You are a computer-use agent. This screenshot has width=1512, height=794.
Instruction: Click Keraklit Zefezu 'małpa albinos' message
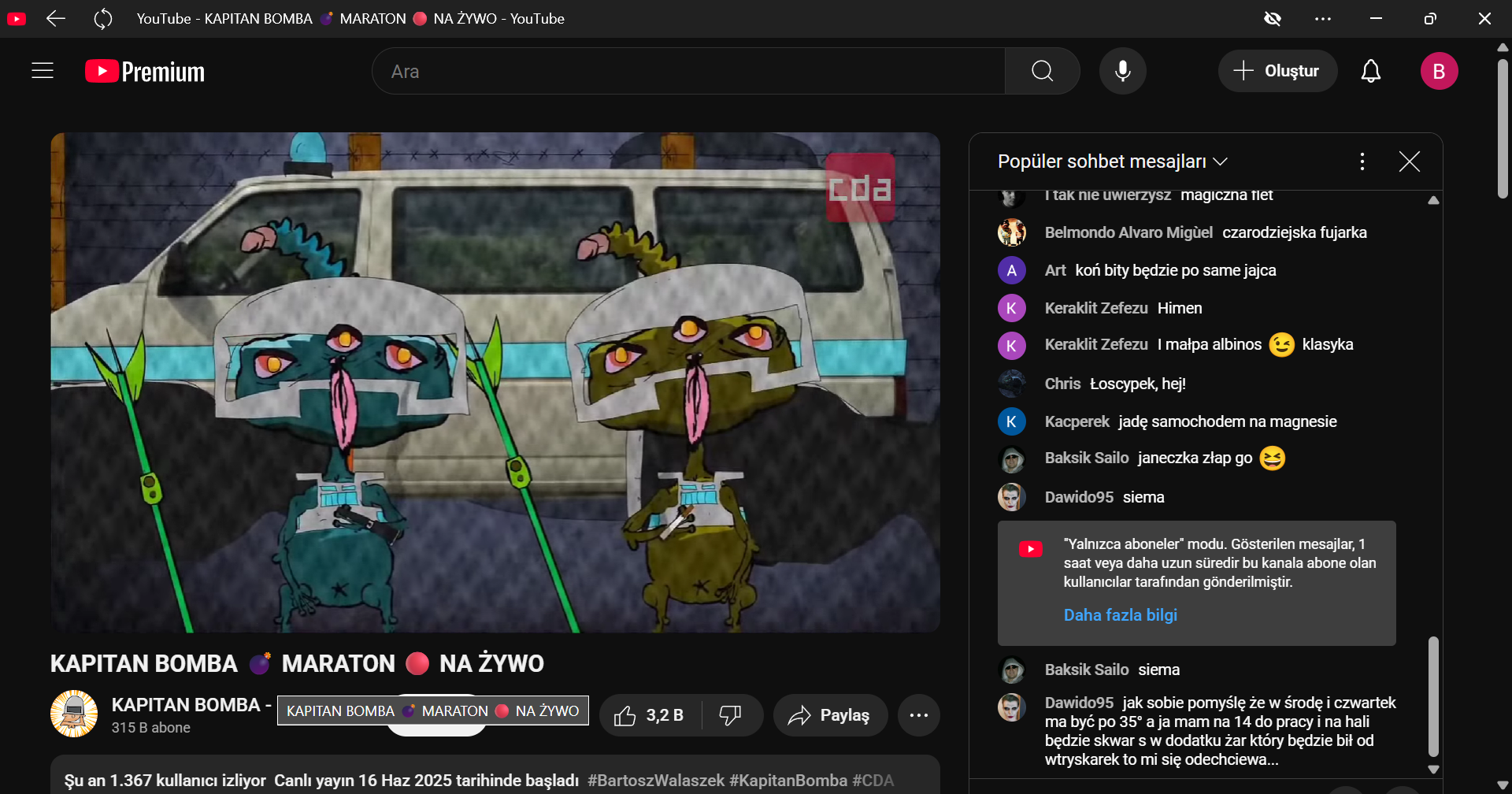(x=1254, y=344)
